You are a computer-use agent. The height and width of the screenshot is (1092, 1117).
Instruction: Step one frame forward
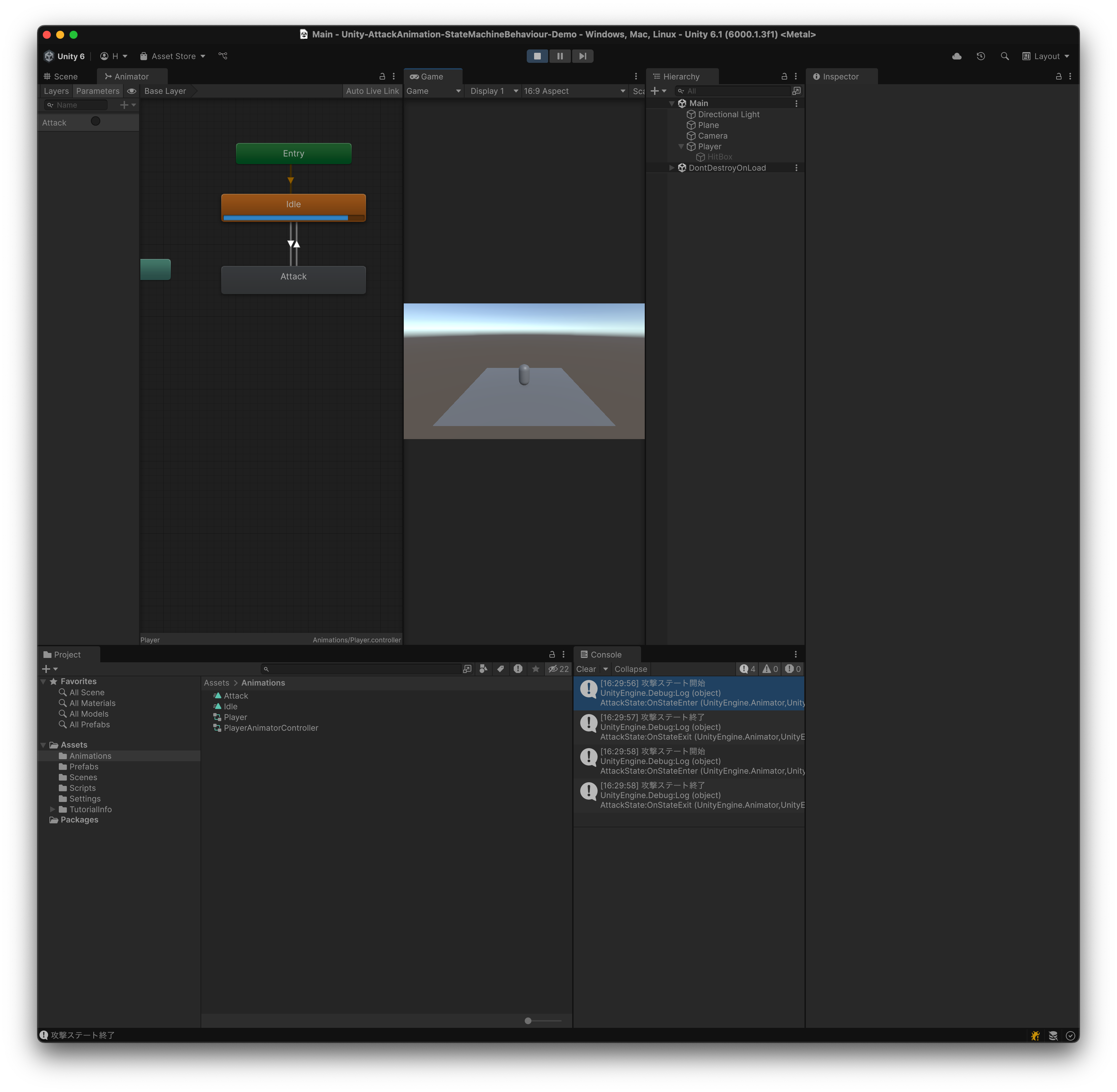[582, 56]
